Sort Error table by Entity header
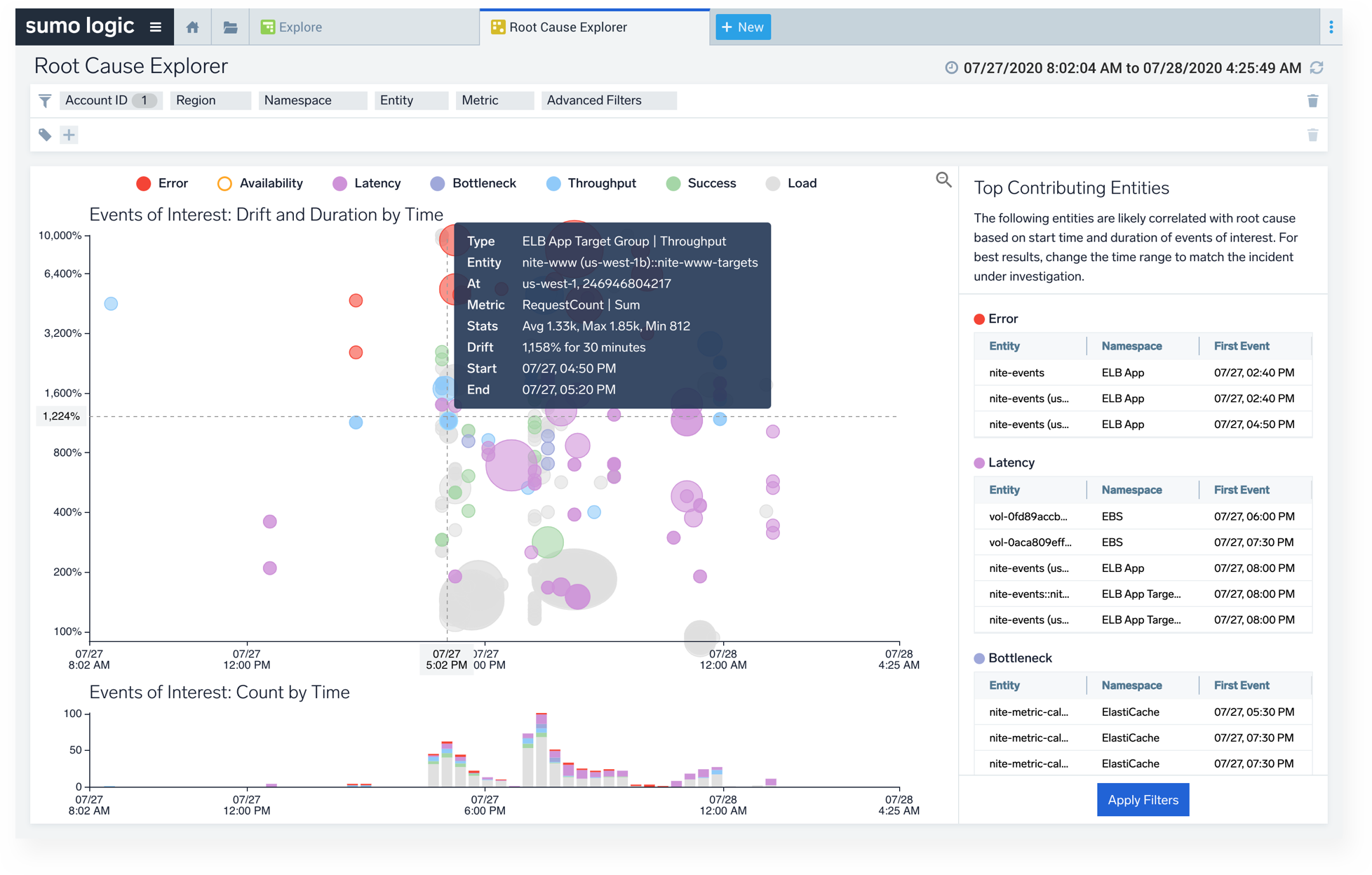Screen dimensions: 1372x875 (1004, 346)
